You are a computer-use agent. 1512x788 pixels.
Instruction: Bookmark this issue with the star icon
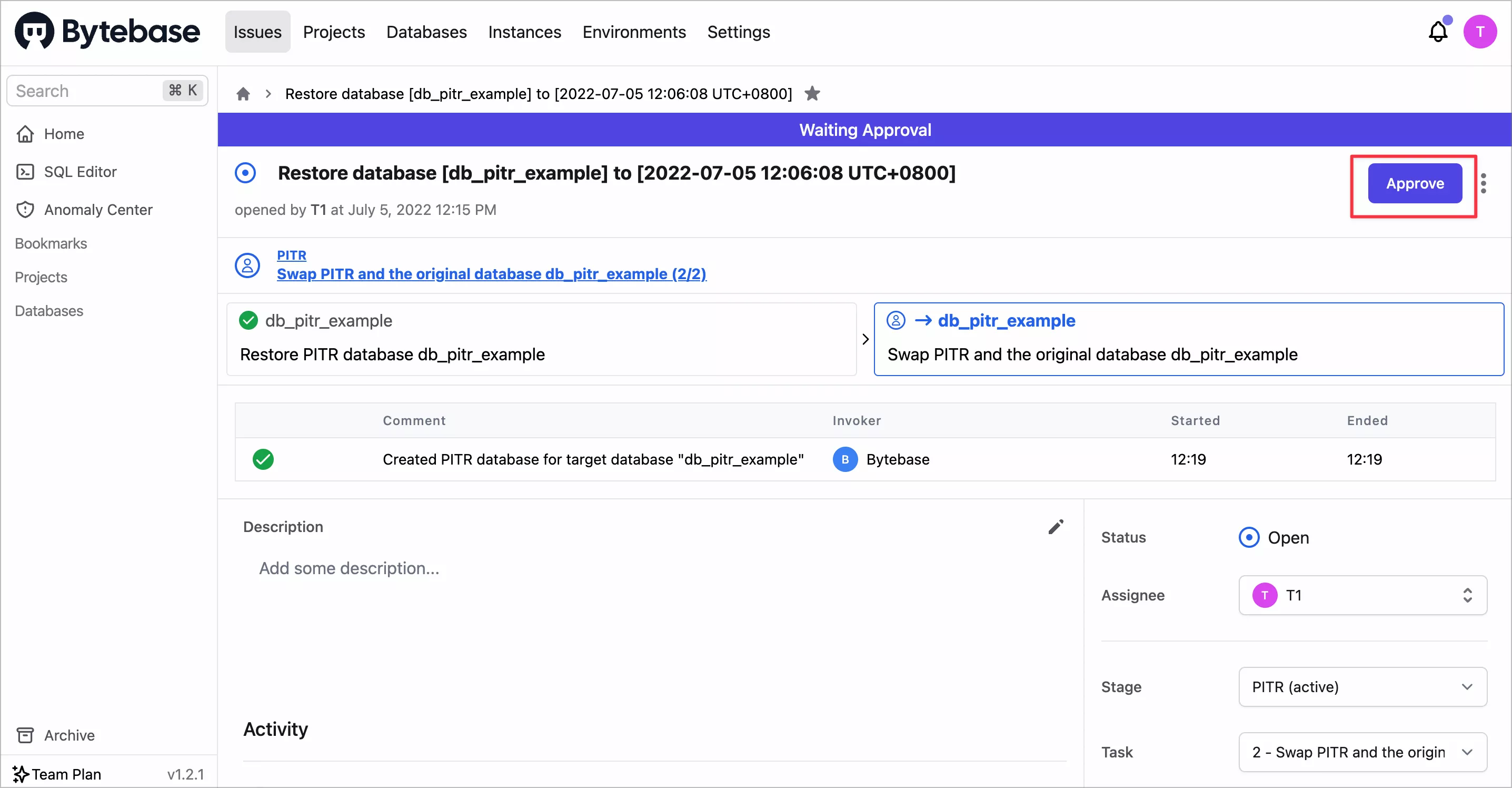coord(812,93)
